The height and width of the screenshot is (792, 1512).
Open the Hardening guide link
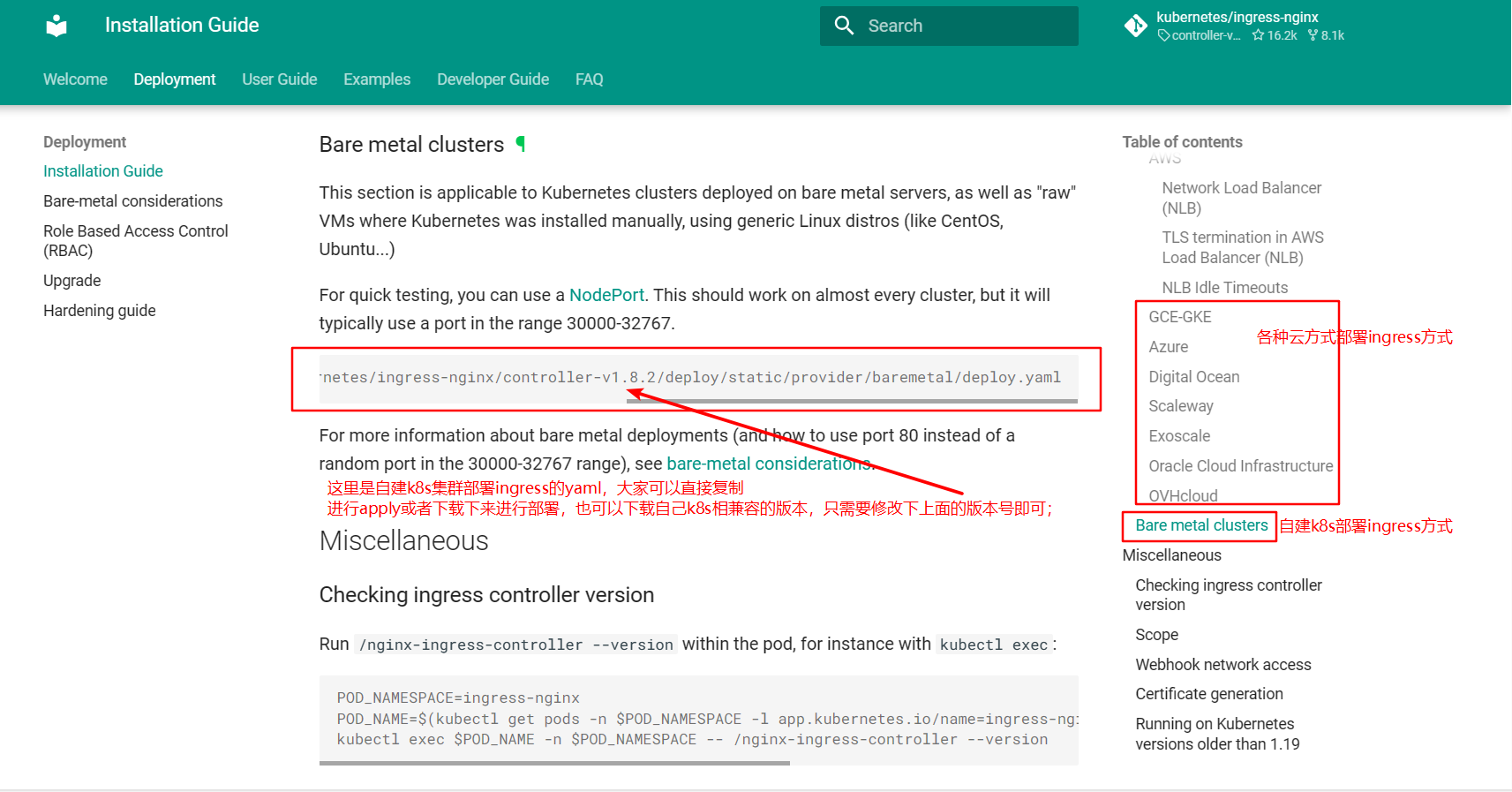100,311
